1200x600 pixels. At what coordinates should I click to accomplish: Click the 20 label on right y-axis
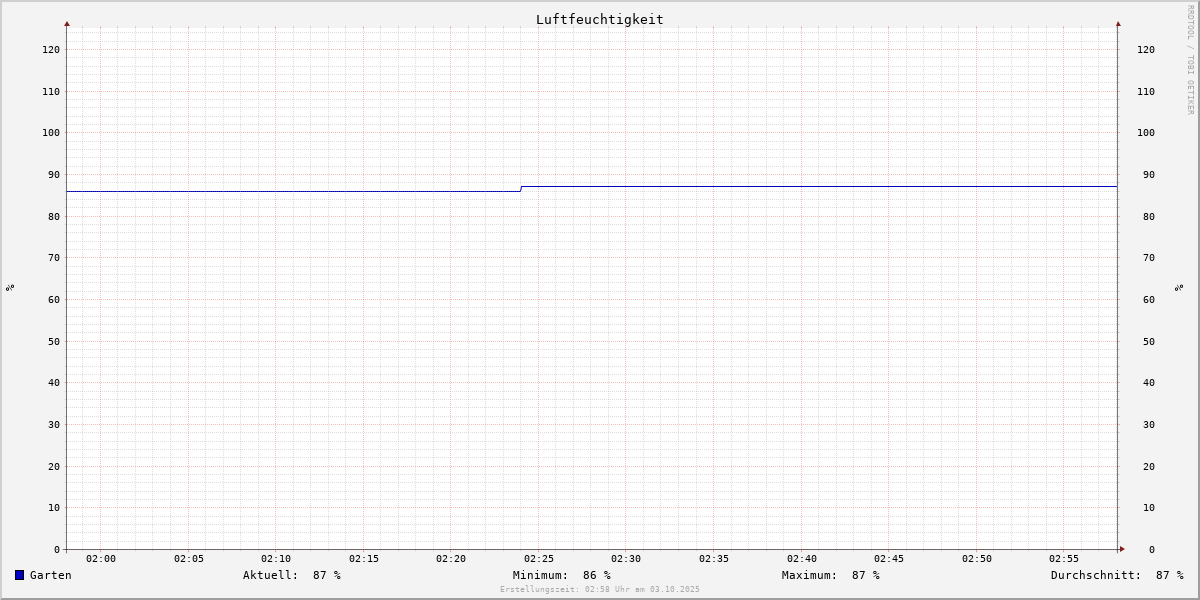pyautogui.click(x=1149, y=467)
